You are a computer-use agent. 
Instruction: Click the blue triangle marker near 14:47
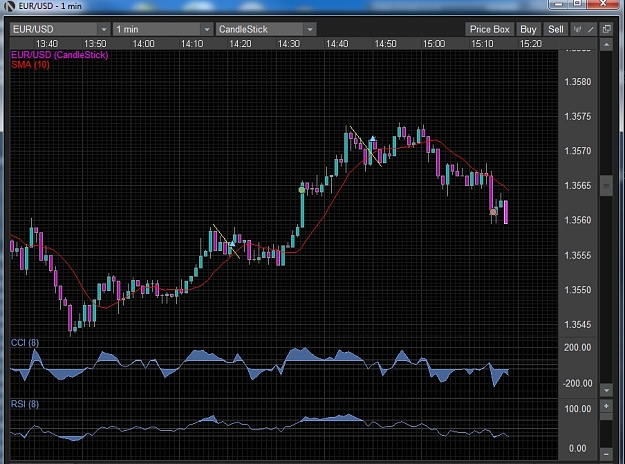pyautogui.click(x=373, y=139)
